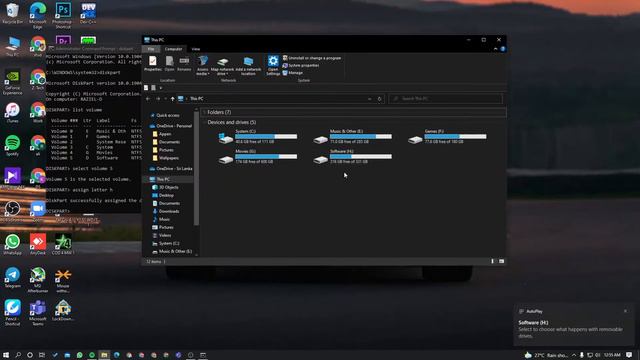The width and height of the screenshot is (640, 360).
Task: Open the Telegram desktop icon
Action: coord(12,278)
